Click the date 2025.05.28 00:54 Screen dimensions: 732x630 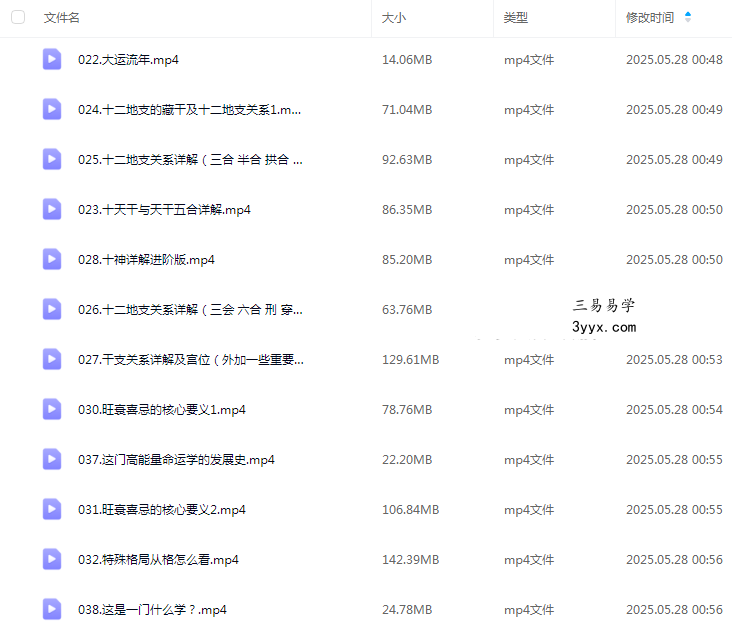pyautogui.click(x=674, y=410)
